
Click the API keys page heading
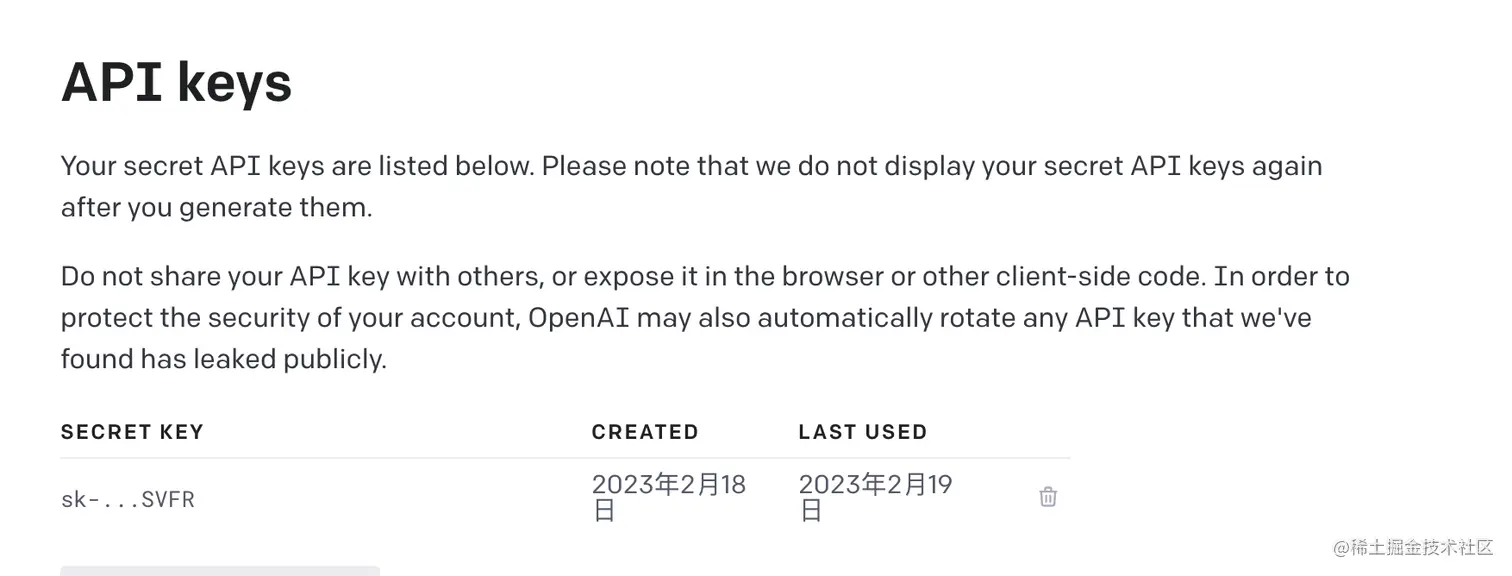click(177, 82)
